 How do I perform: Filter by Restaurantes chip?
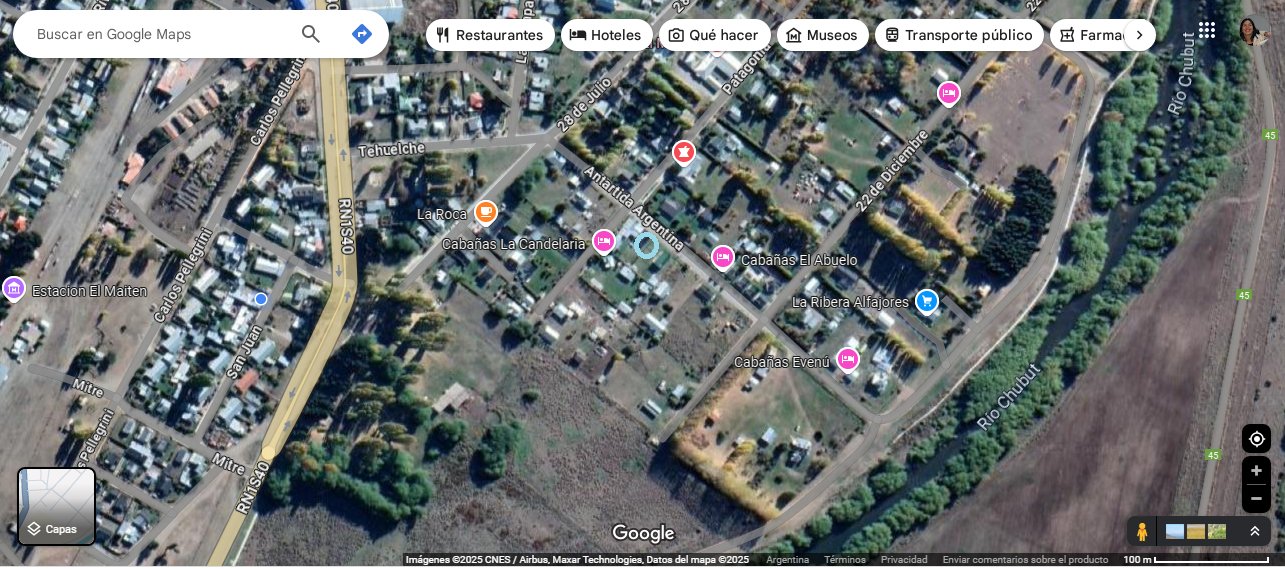coord(490,35)
